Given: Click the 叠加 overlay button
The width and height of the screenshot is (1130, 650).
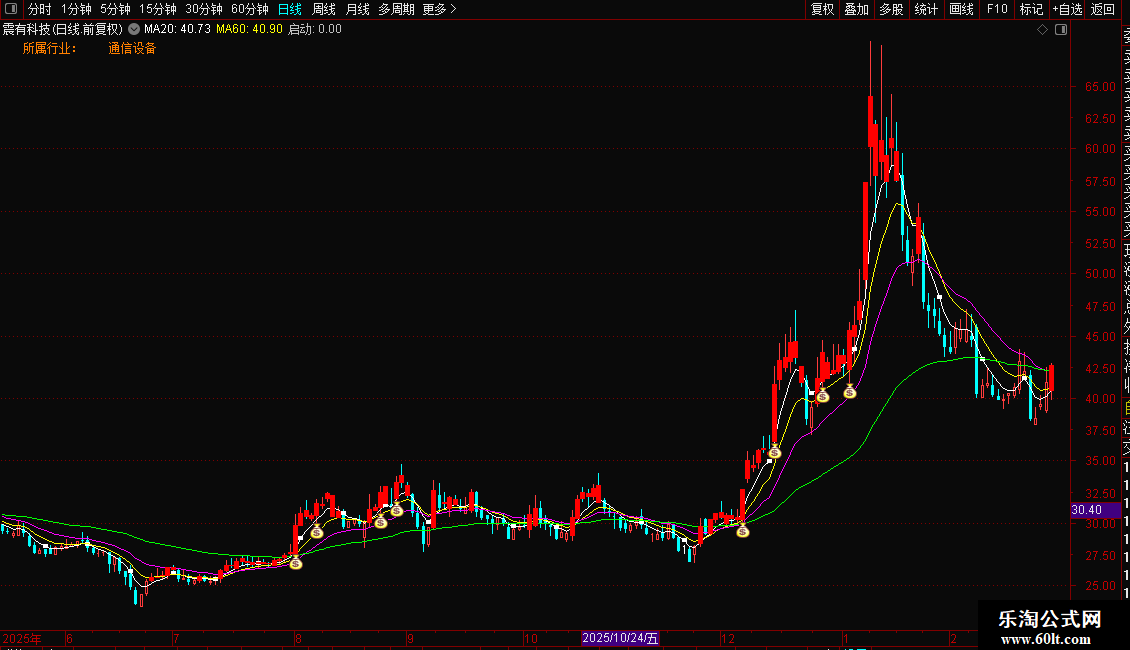Looking at the screenshot, I should tap(857, 9).
